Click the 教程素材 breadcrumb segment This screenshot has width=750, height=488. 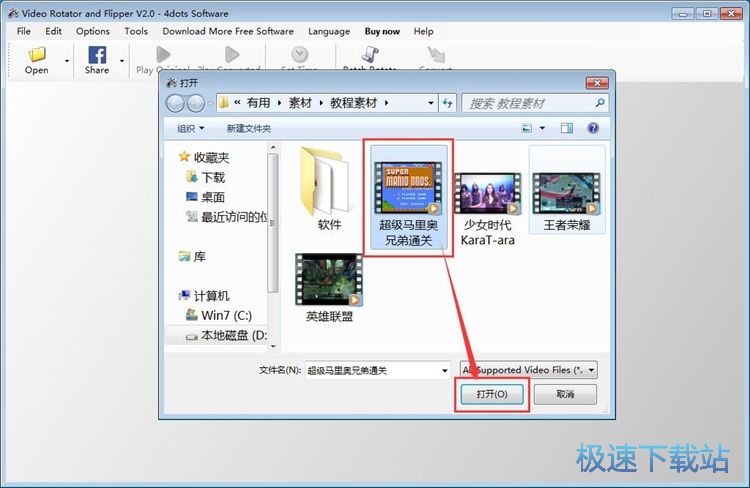[354, 103]
